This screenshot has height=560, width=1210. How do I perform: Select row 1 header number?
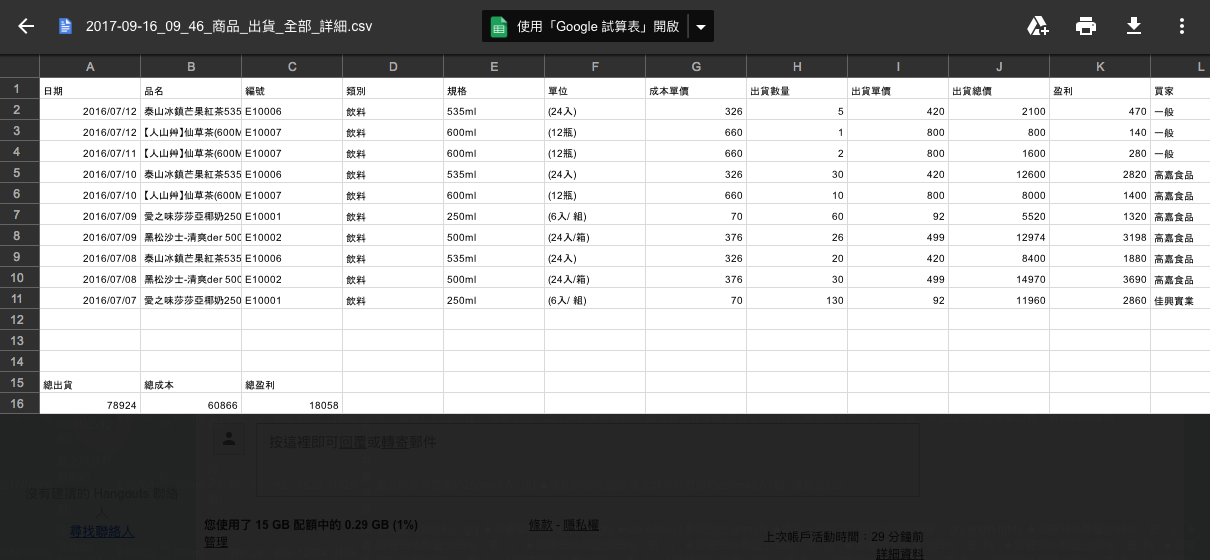pyautogui.click(x=19, y=89)
